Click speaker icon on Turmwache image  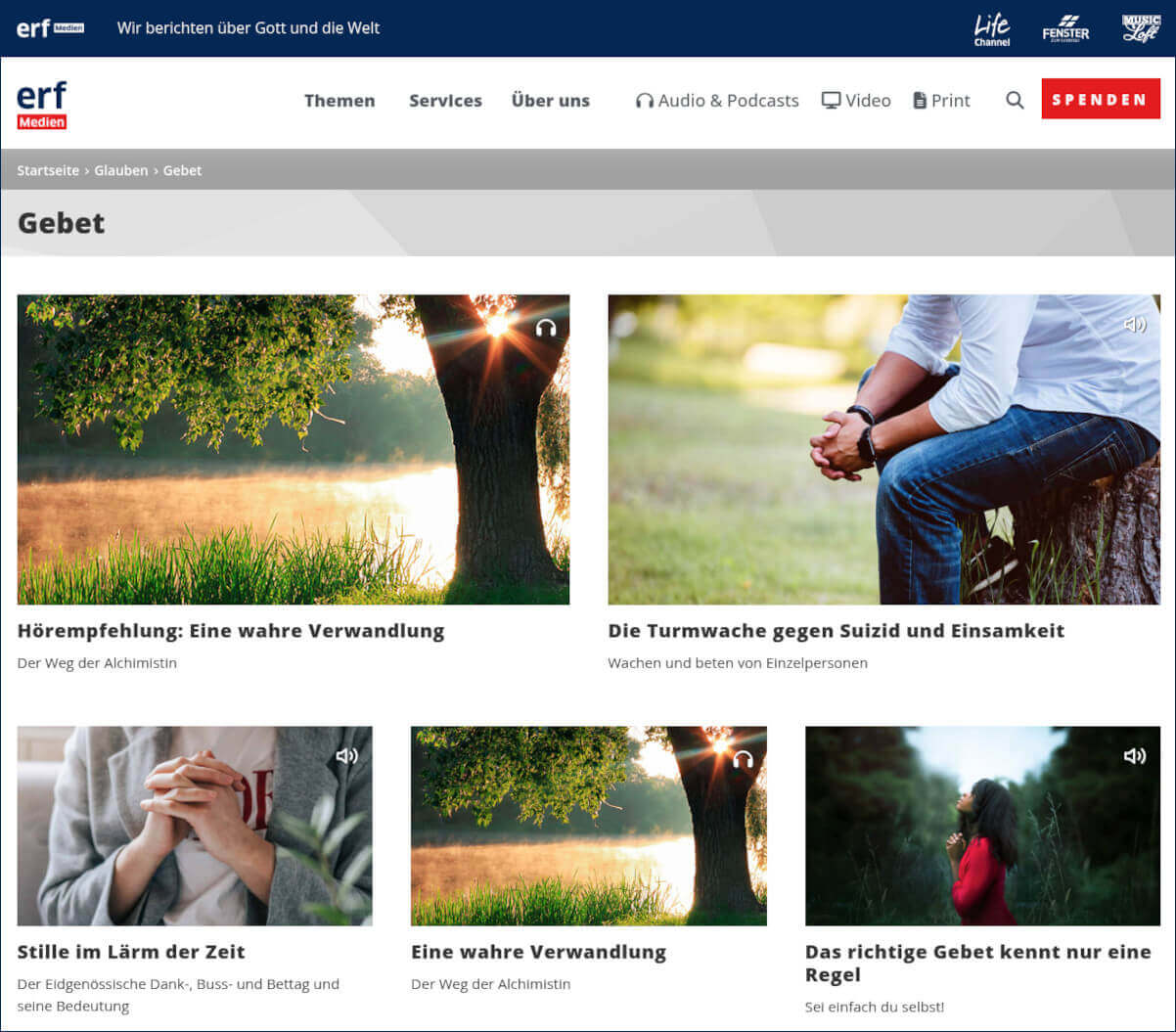pyautogui.click(x=1135, y=325)
